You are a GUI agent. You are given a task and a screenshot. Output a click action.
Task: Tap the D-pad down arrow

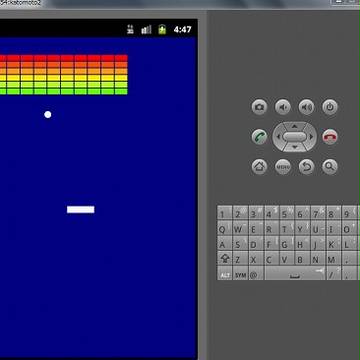295,147
